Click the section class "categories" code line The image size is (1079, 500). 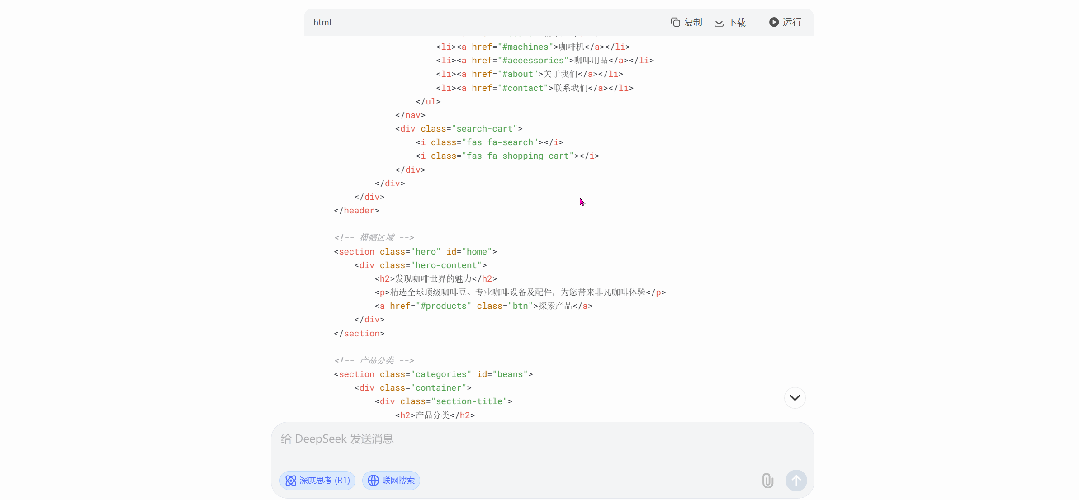433,374
